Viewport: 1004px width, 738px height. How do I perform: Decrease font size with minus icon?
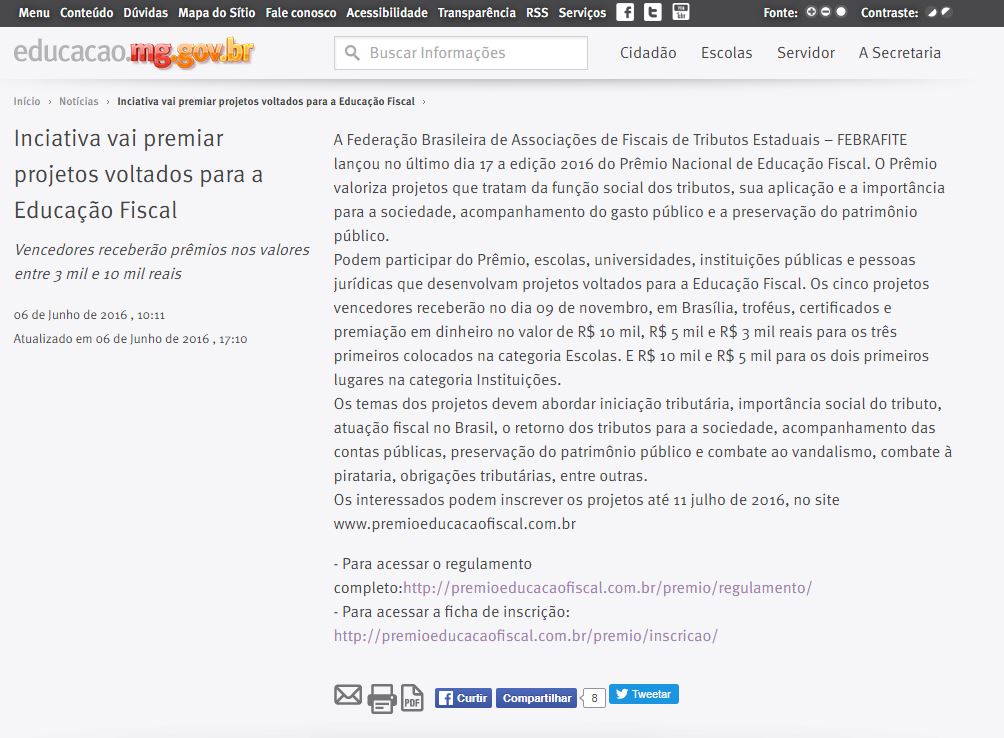point(825,13)
